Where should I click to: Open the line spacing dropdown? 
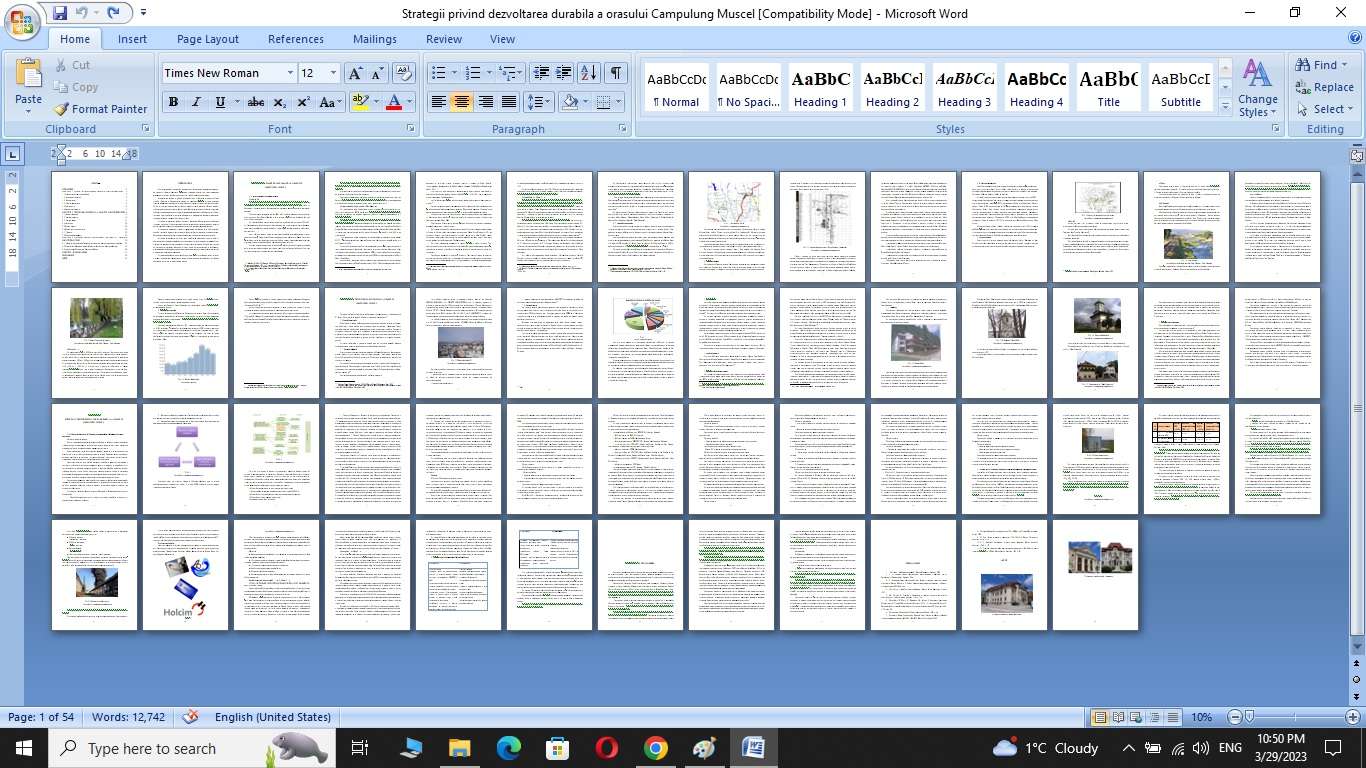(x=539, y=102)
